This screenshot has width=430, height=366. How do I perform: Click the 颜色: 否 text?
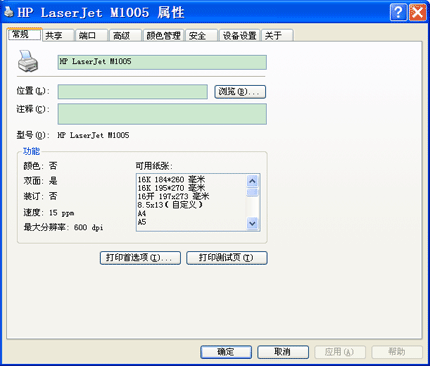[x=40, y=166]
